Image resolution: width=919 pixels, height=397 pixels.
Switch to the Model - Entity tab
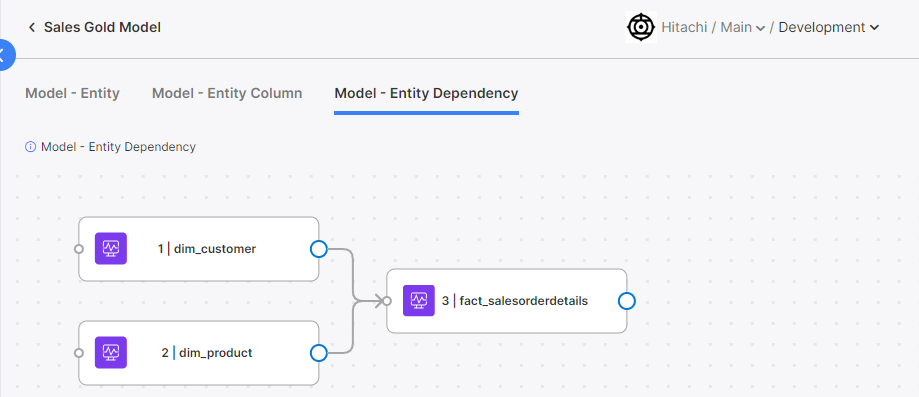tap(73, 93)
